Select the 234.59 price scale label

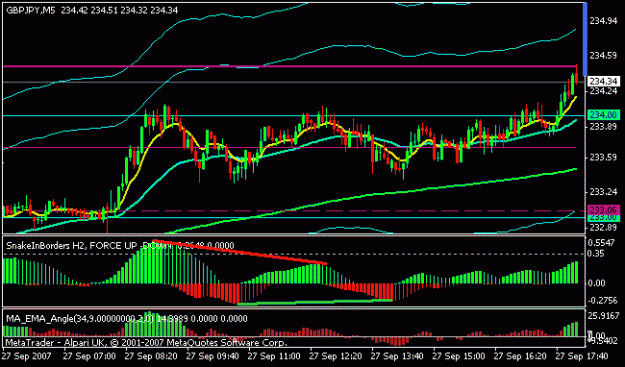pyautogui.click(x=603, y=56)
